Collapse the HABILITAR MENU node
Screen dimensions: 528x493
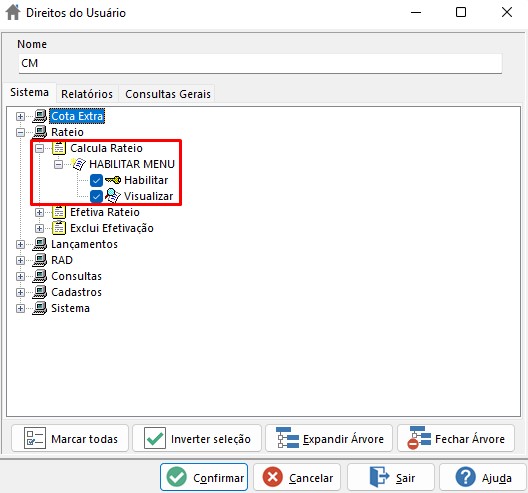pos(59,164)
